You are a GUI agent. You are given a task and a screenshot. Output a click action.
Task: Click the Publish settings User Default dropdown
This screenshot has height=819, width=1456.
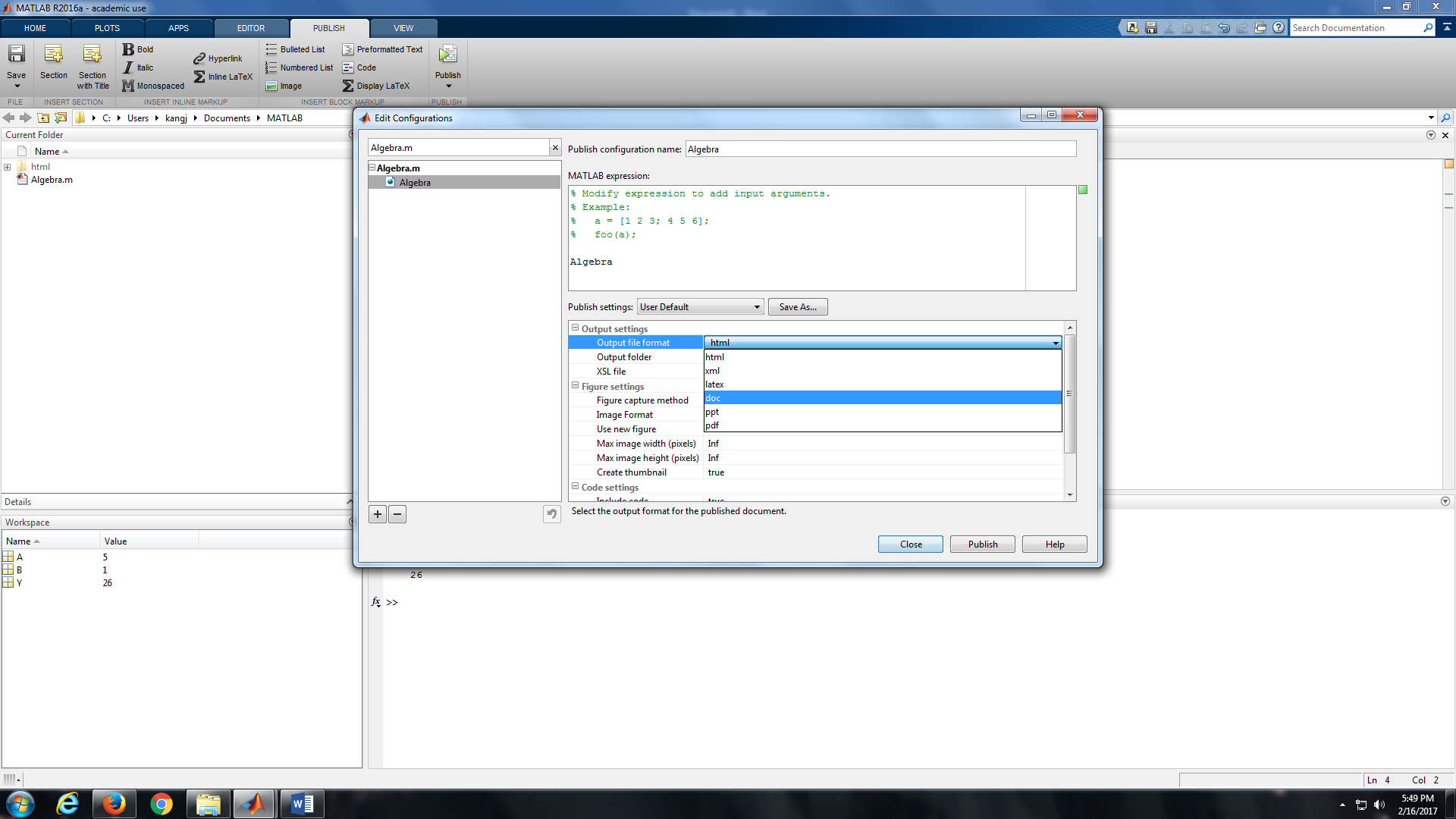(700, 307)
